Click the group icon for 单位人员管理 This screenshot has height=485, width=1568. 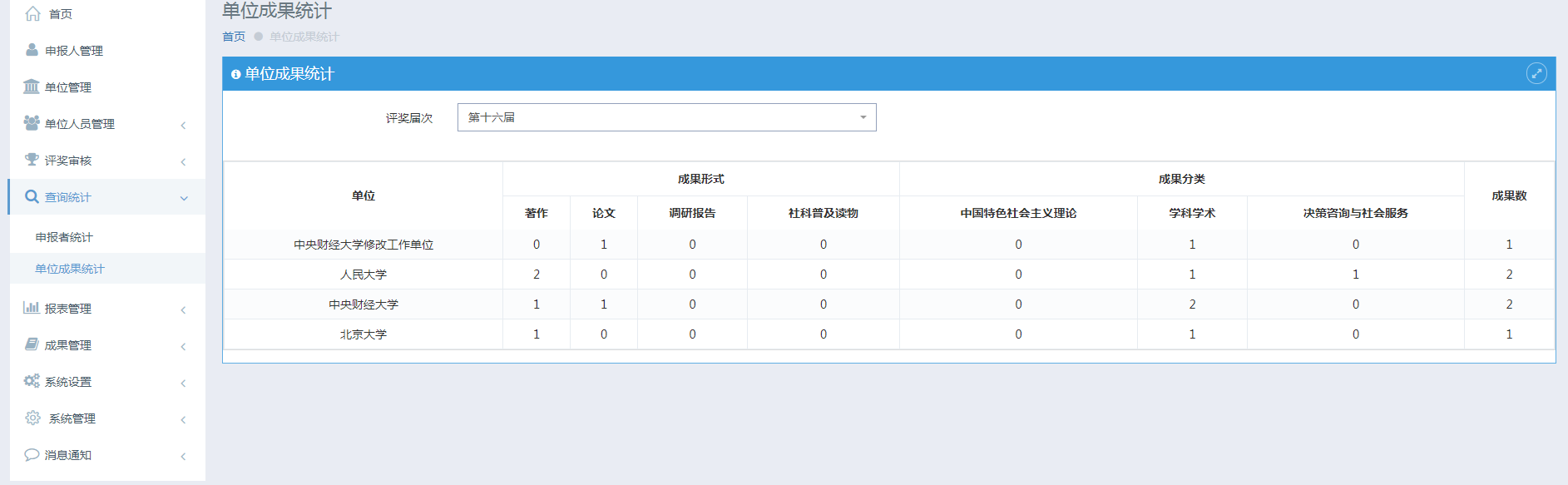[32, 123]
